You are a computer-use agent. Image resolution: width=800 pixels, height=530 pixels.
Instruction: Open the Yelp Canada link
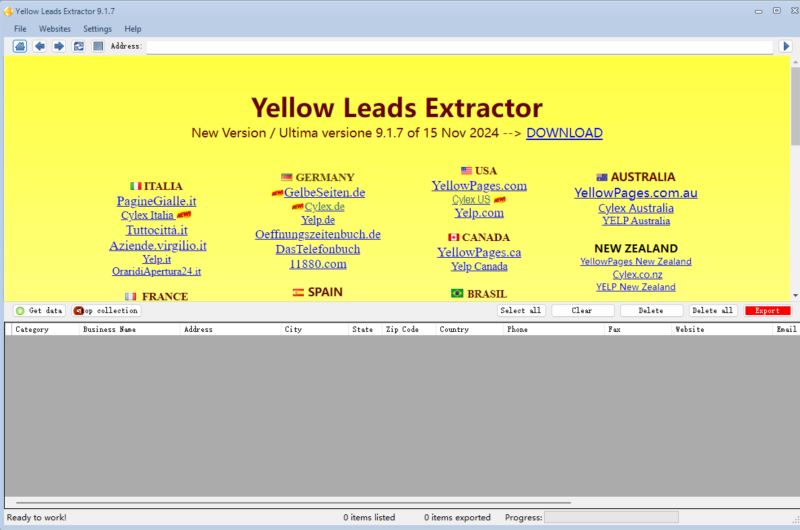click(479, 266)
